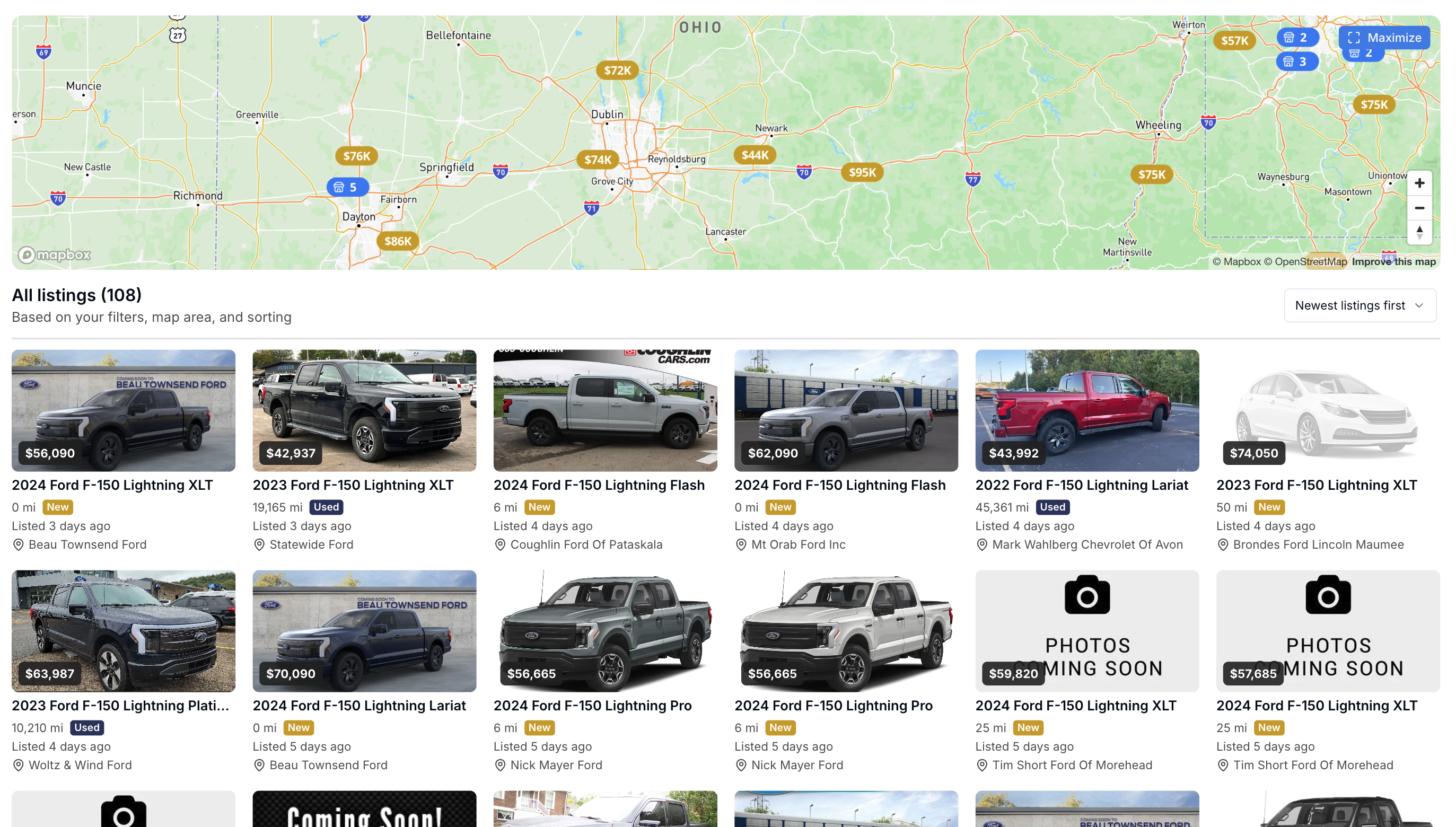Open the 3-dealer cluster marker on map
Image resolution: width=1456 pixels, height=827 pixels.
(1296, 61)
